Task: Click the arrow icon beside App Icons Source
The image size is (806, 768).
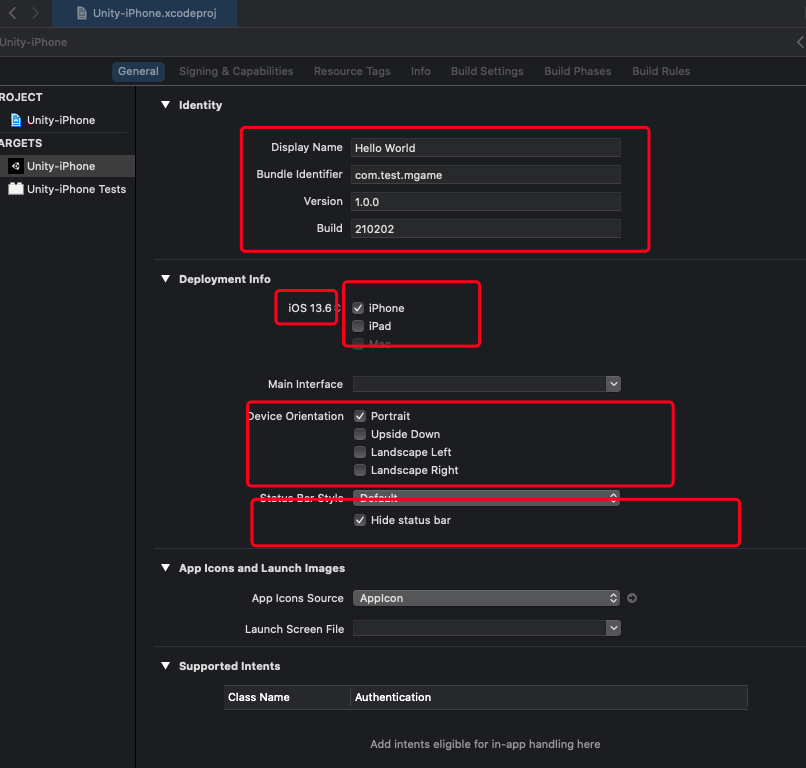Action: click(631, 597)
